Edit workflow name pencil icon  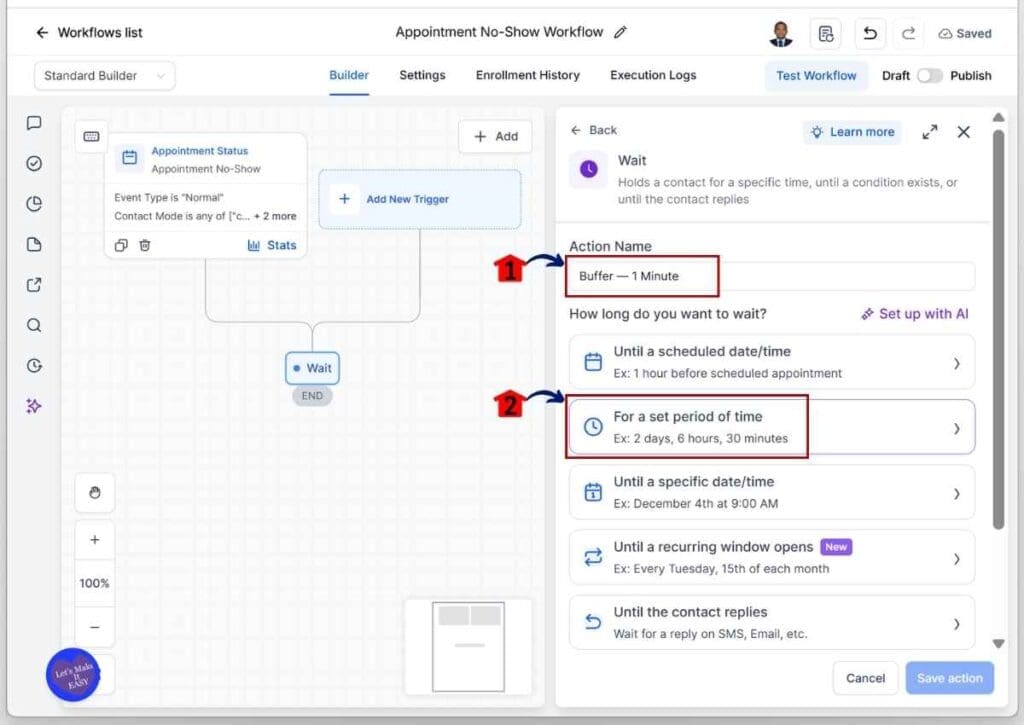point(620,32)
